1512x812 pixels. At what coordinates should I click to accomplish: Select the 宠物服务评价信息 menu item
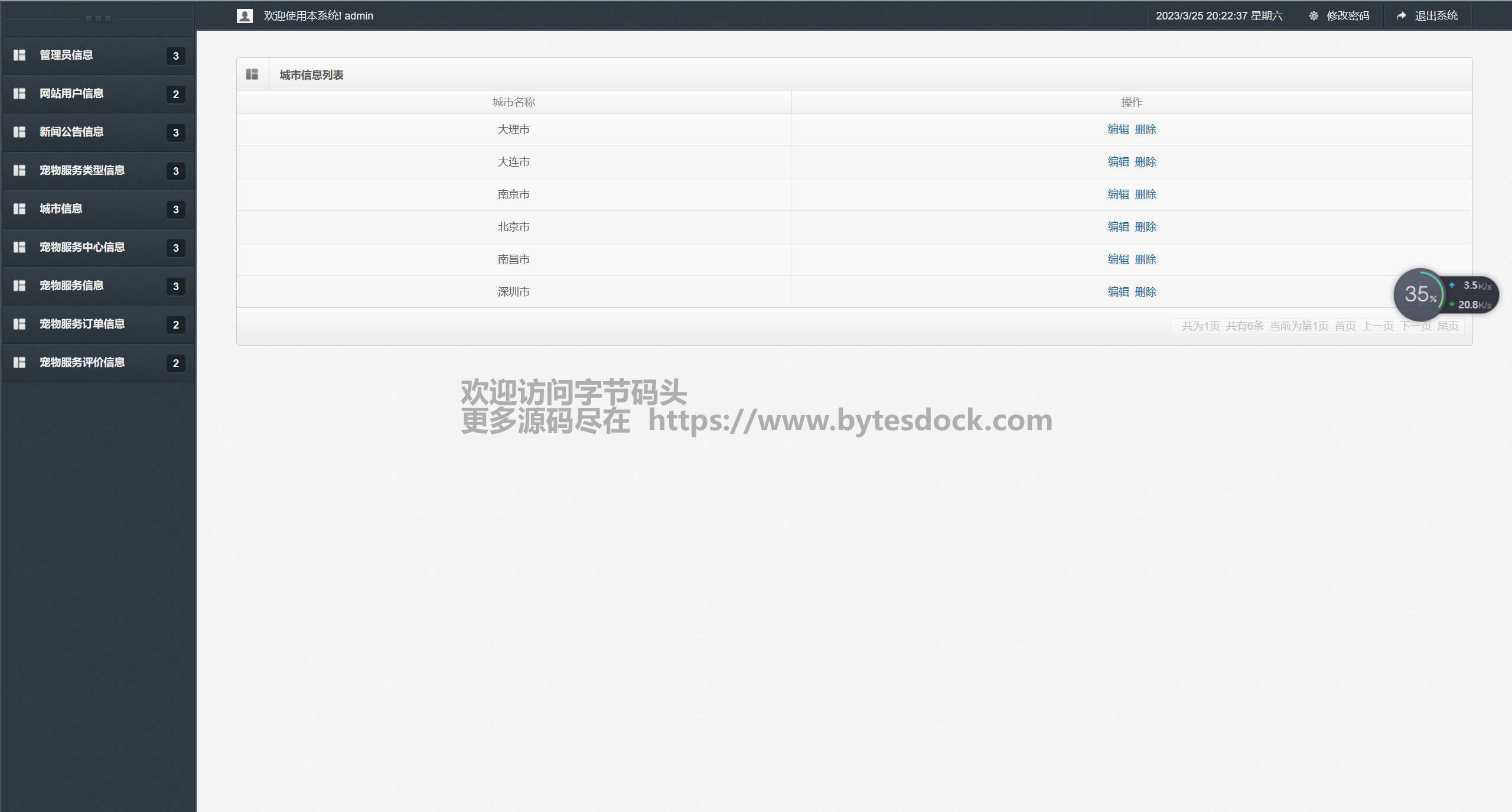pyautogui.click(x=82, y=362)
